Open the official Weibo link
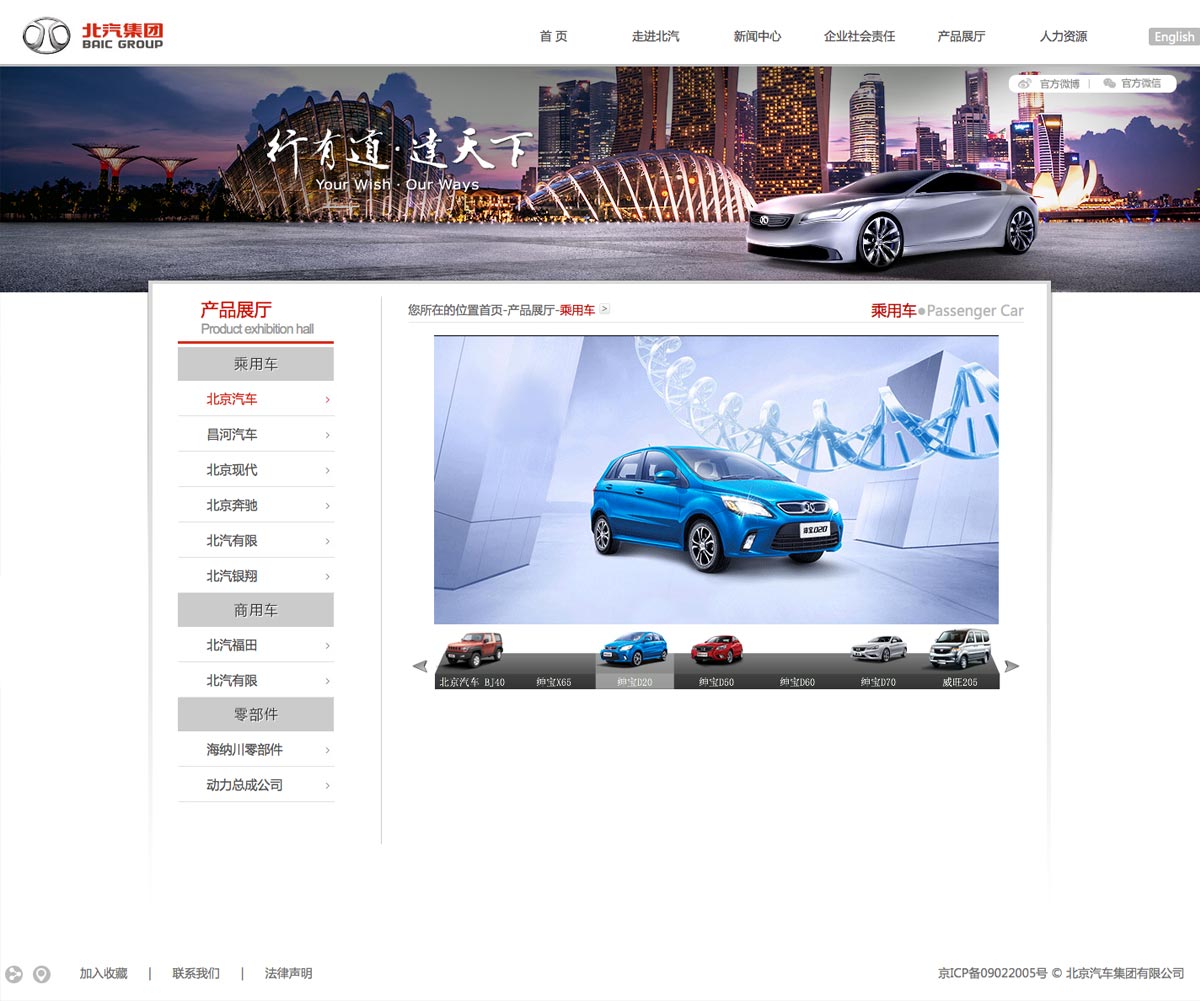This screenshot has height=1001, width=1200. point(1050,84)
